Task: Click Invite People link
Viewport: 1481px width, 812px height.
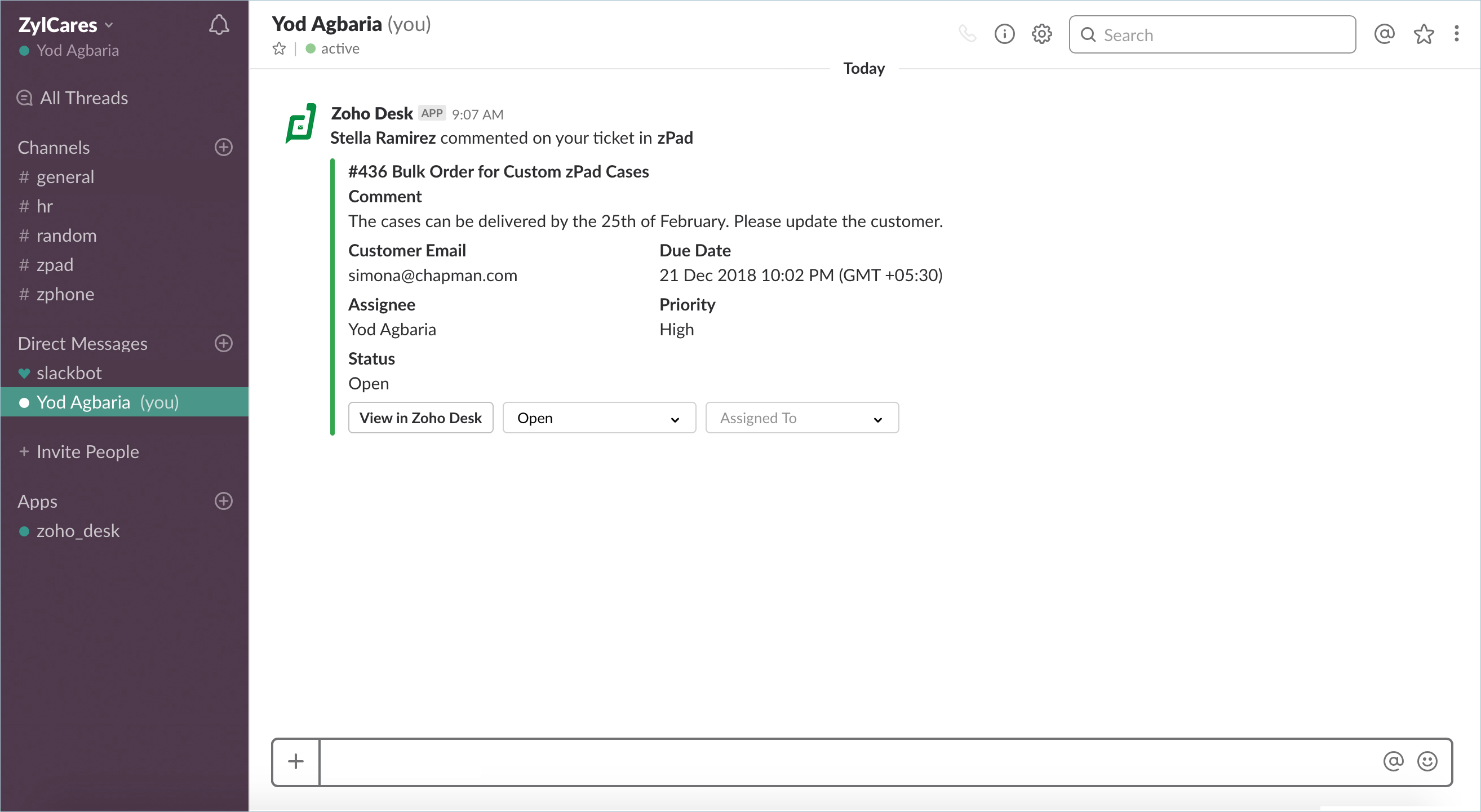Action: [x=87, y=452]
